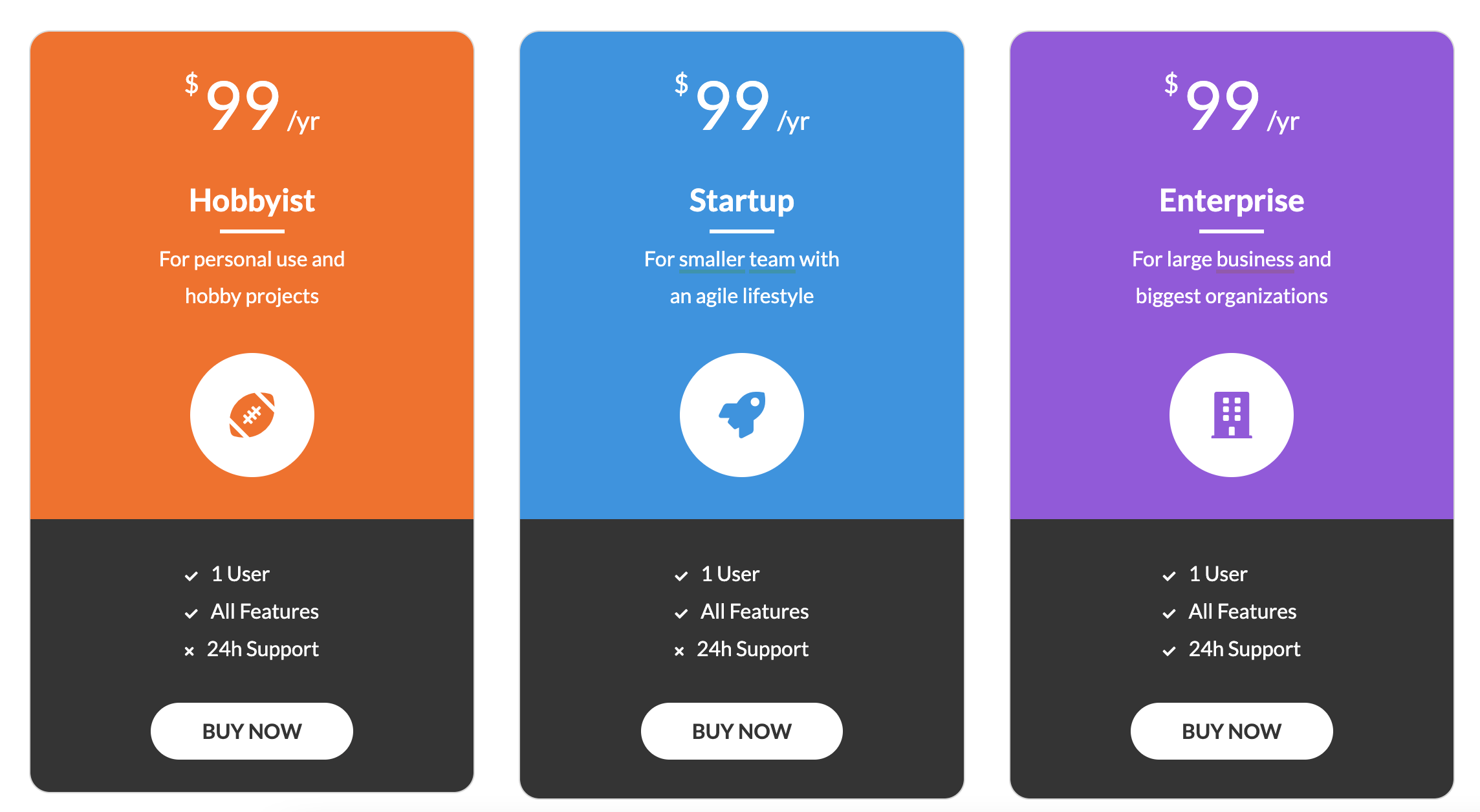Click the underlined word smaller in Startup description
Viewport: 1480px width, 812px height.
712,260
